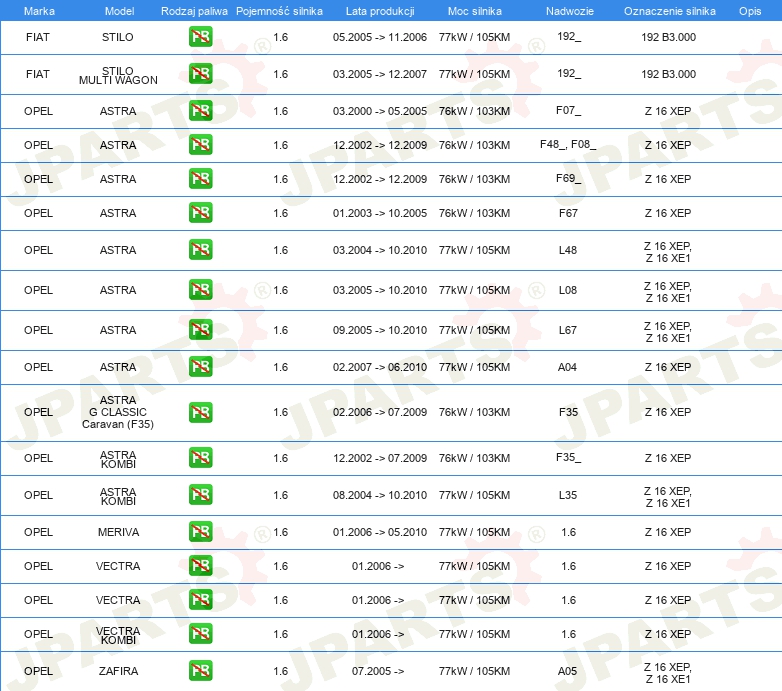Click the fuel type icon in the MERIVA row
Image resolution: width=782 pixels, height=691 pixels.
[x=200, y=531]
